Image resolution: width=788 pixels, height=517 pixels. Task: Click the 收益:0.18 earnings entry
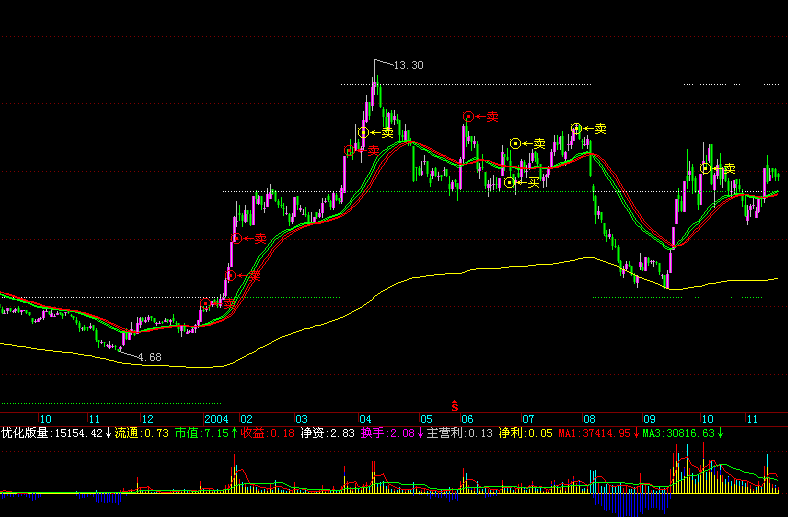[x=267, y=433]
